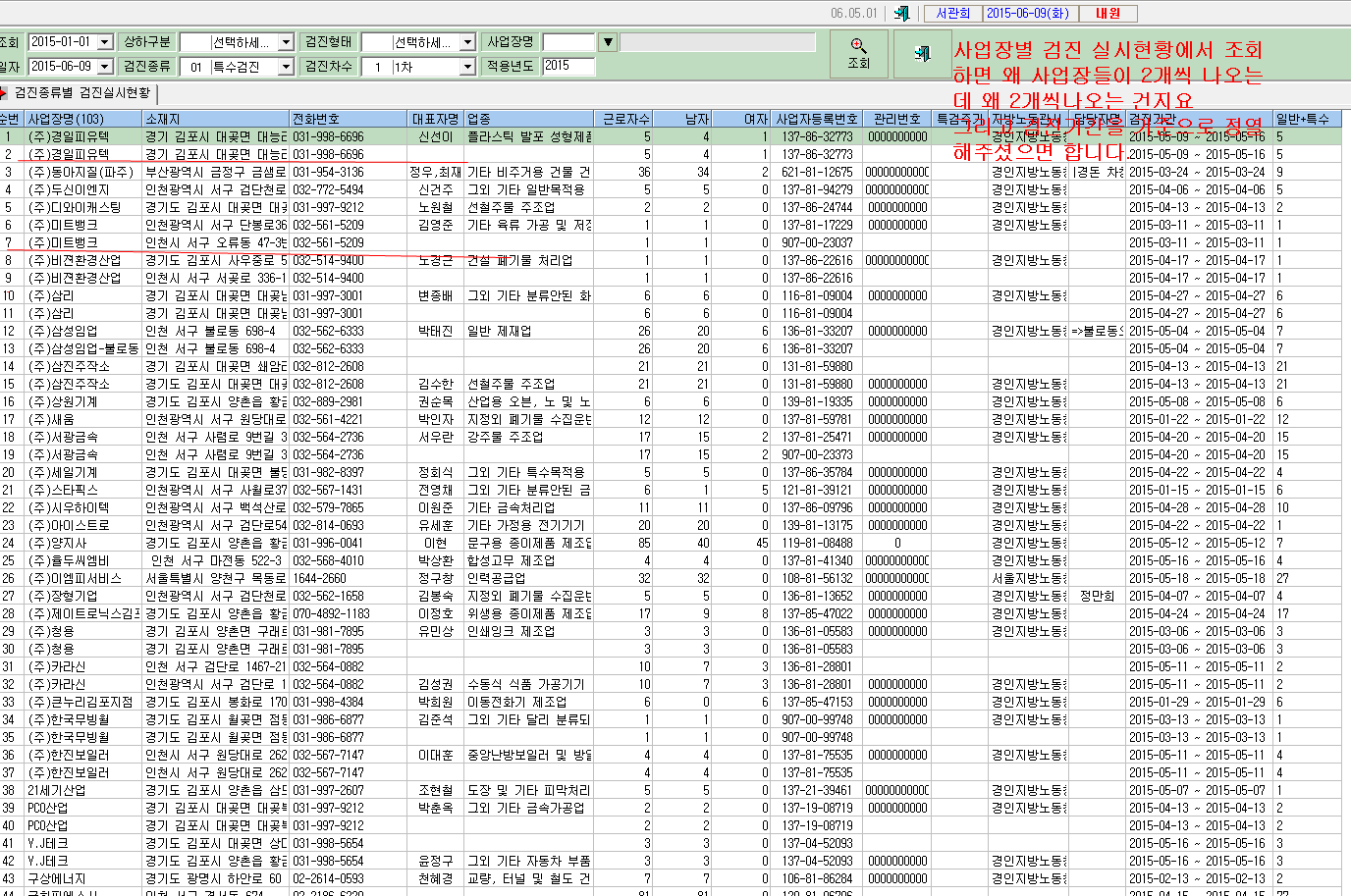Viewport: 1351px width, 896px height.
Task: Open the start date 2015-01-01 dropdown
Action: (105, 41)
